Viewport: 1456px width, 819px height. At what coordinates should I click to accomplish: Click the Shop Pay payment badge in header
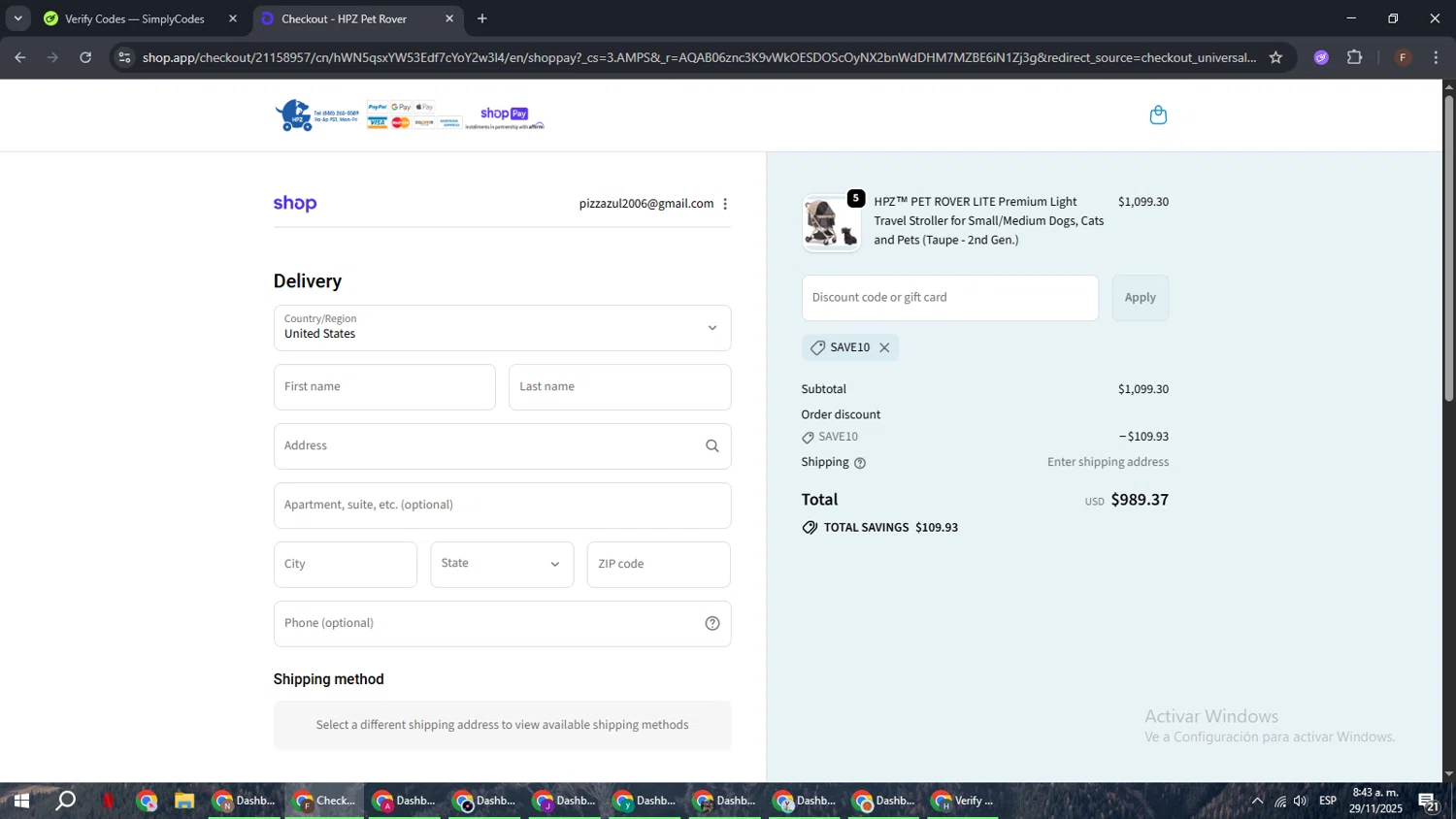coord(505,115)
